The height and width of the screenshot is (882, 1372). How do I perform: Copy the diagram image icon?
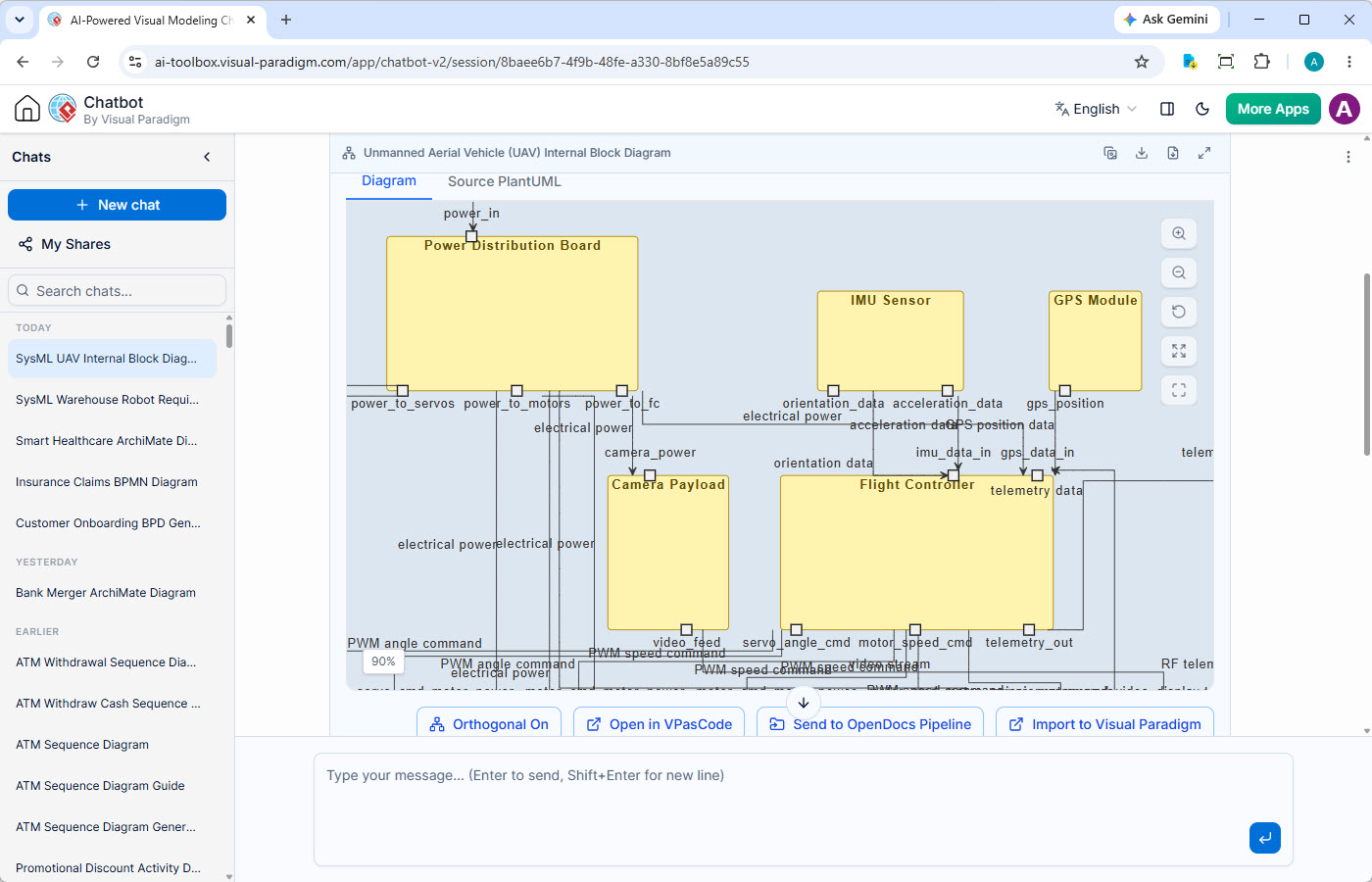tap(1110, 153)
